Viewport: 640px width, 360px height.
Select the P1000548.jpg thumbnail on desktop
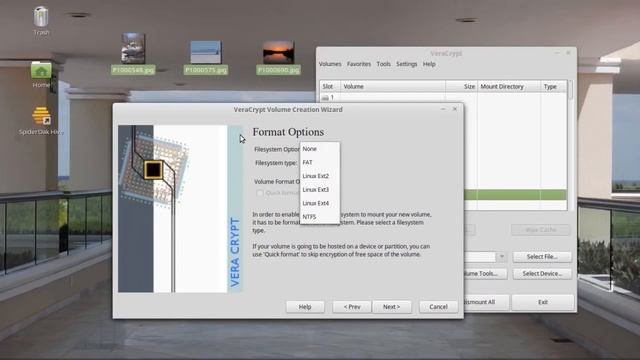click(x=133, y=48)
